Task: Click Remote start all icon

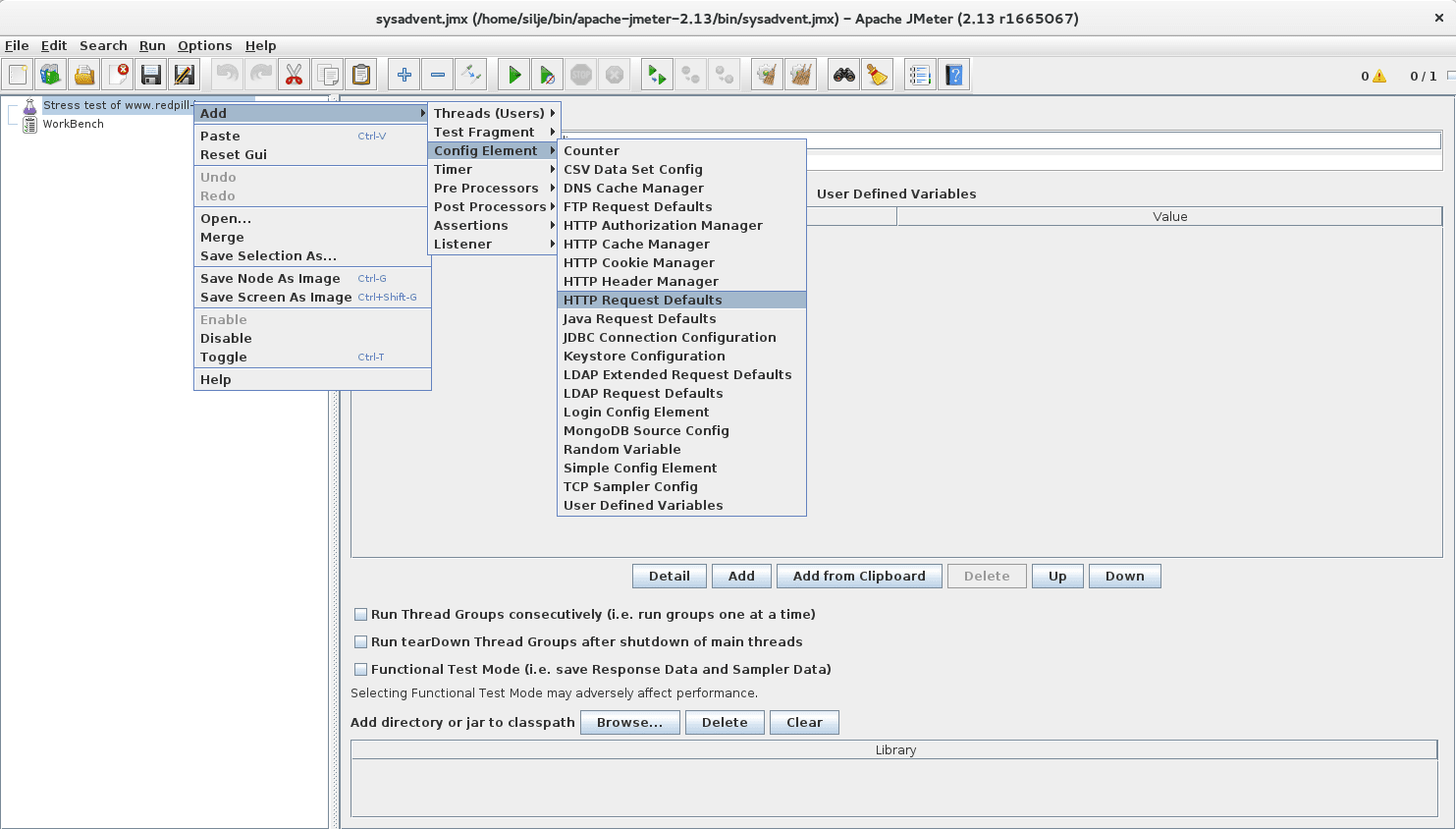Action: tap(658, 75)
